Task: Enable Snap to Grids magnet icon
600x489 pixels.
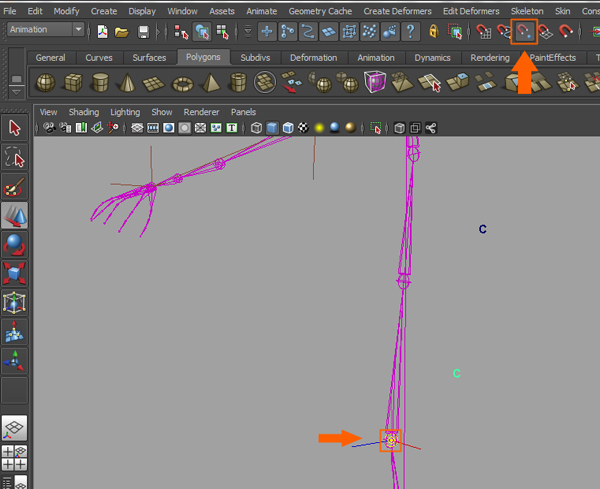Action: click(x=484, y=31)
